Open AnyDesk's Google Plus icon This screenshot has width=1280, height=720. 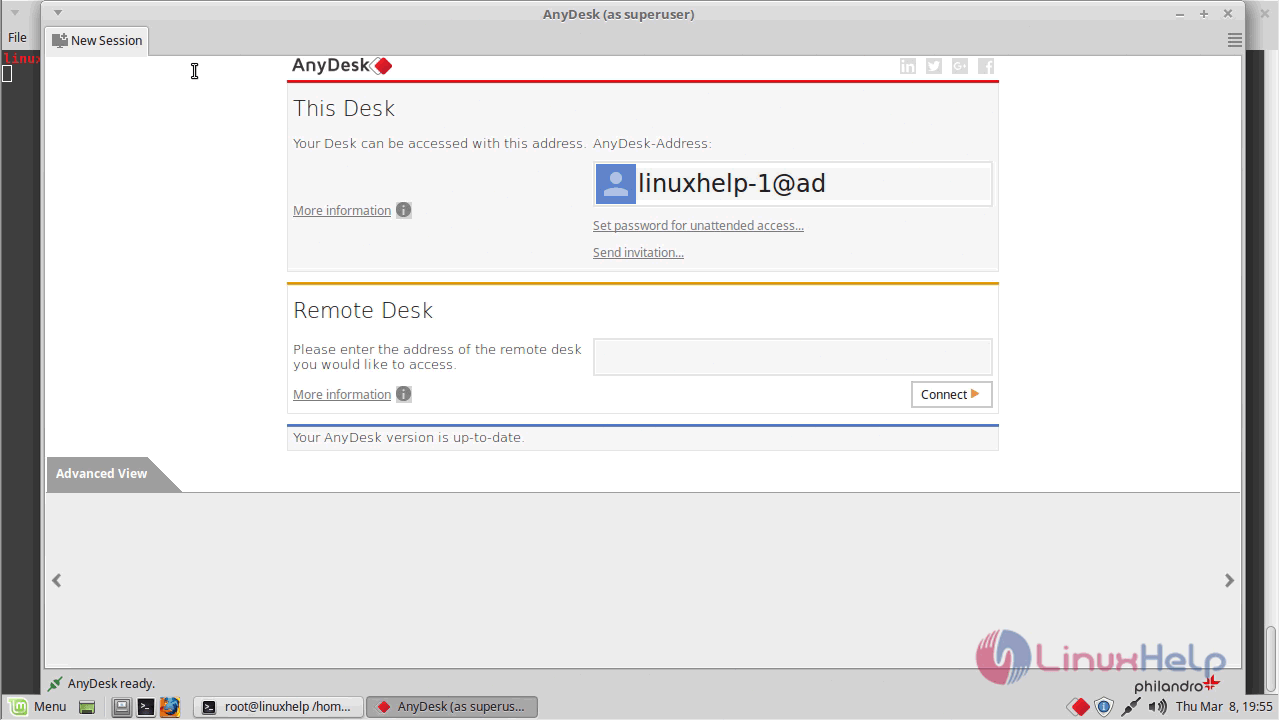960,66
